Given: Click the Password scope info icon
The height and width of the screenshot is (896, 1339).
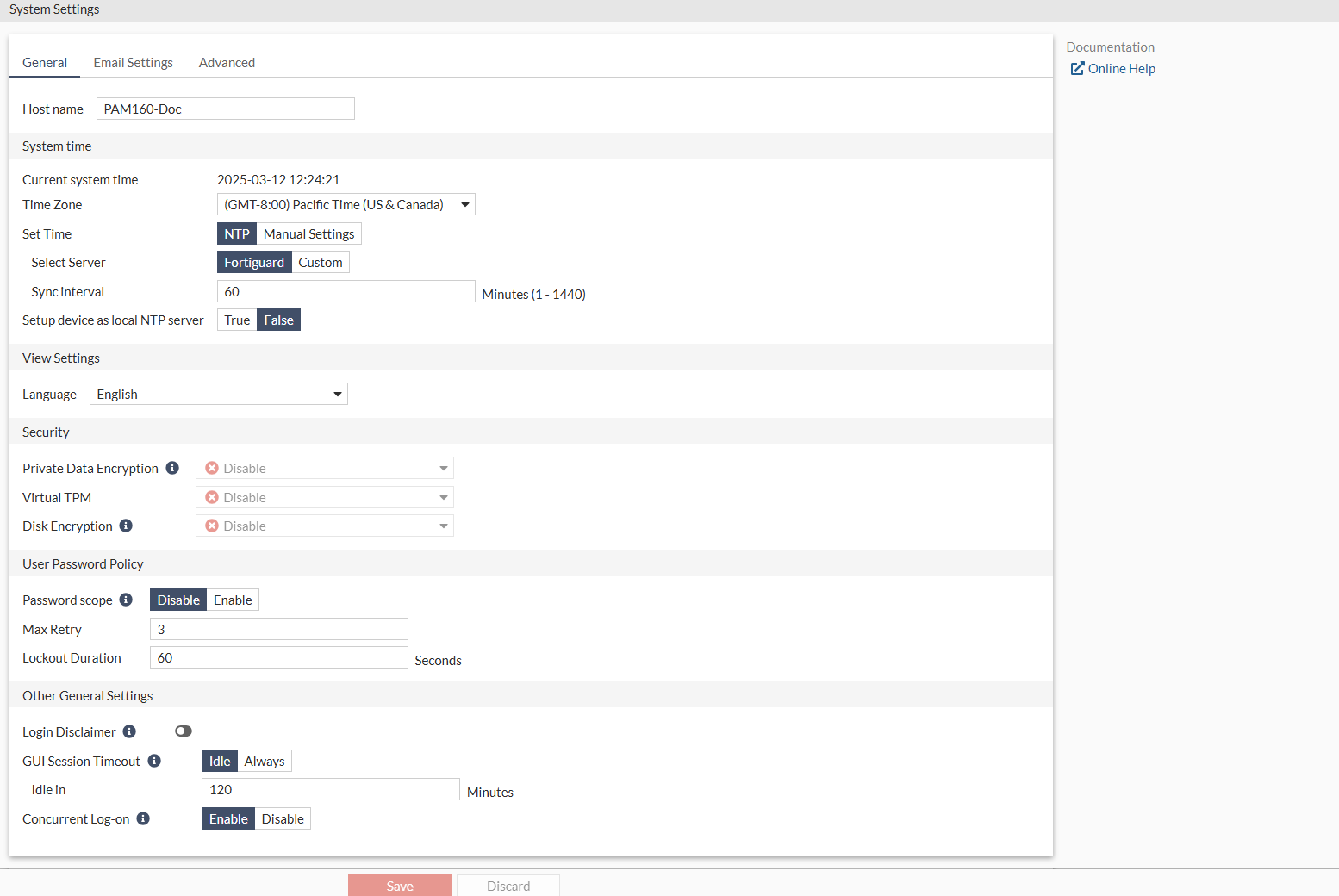Looking at the screenshot, I should click(x=126, y=600).
